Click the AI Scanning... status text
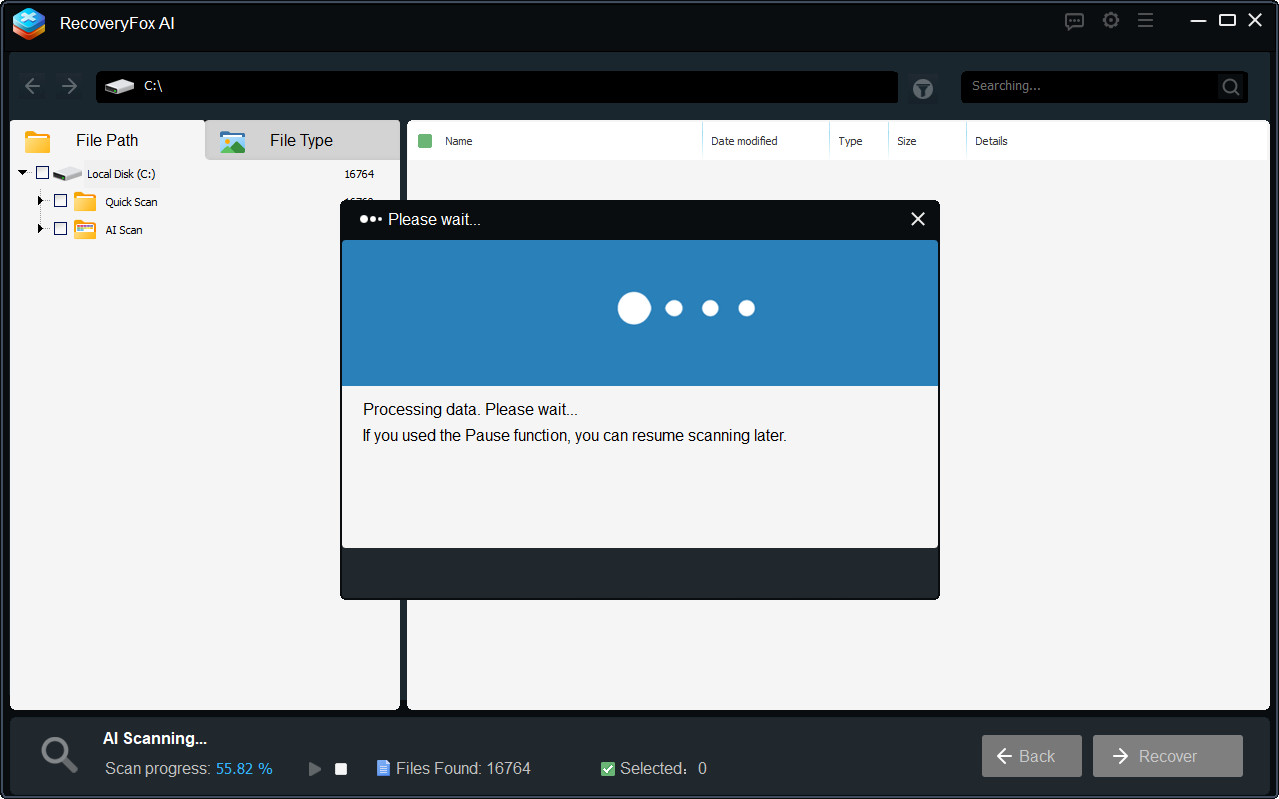This screenshot has width=1279, height=799. 155,739
